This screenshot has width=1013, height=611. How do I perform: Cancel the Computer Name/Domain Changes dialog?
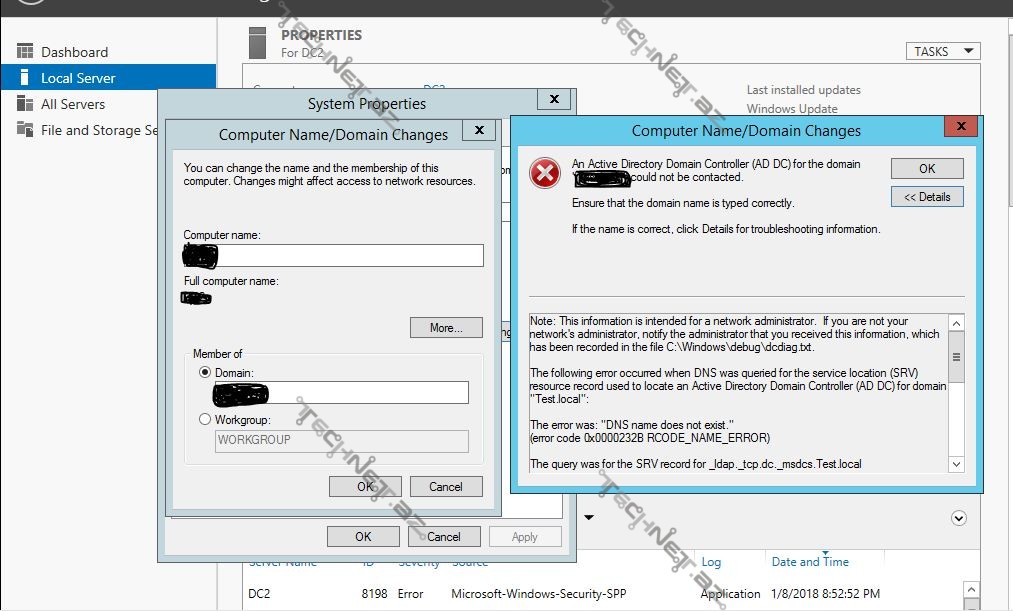(x=445, y=487)
